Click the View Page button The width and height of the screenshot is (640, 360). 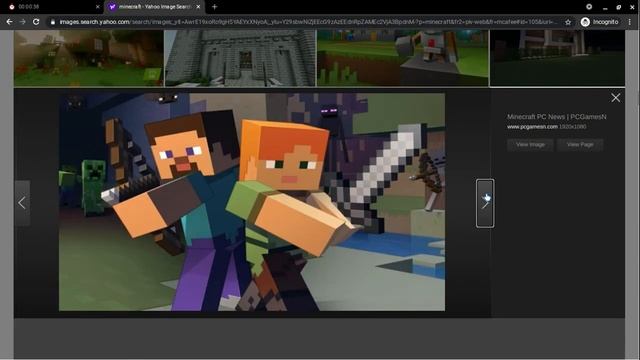(x=580, y=144)
